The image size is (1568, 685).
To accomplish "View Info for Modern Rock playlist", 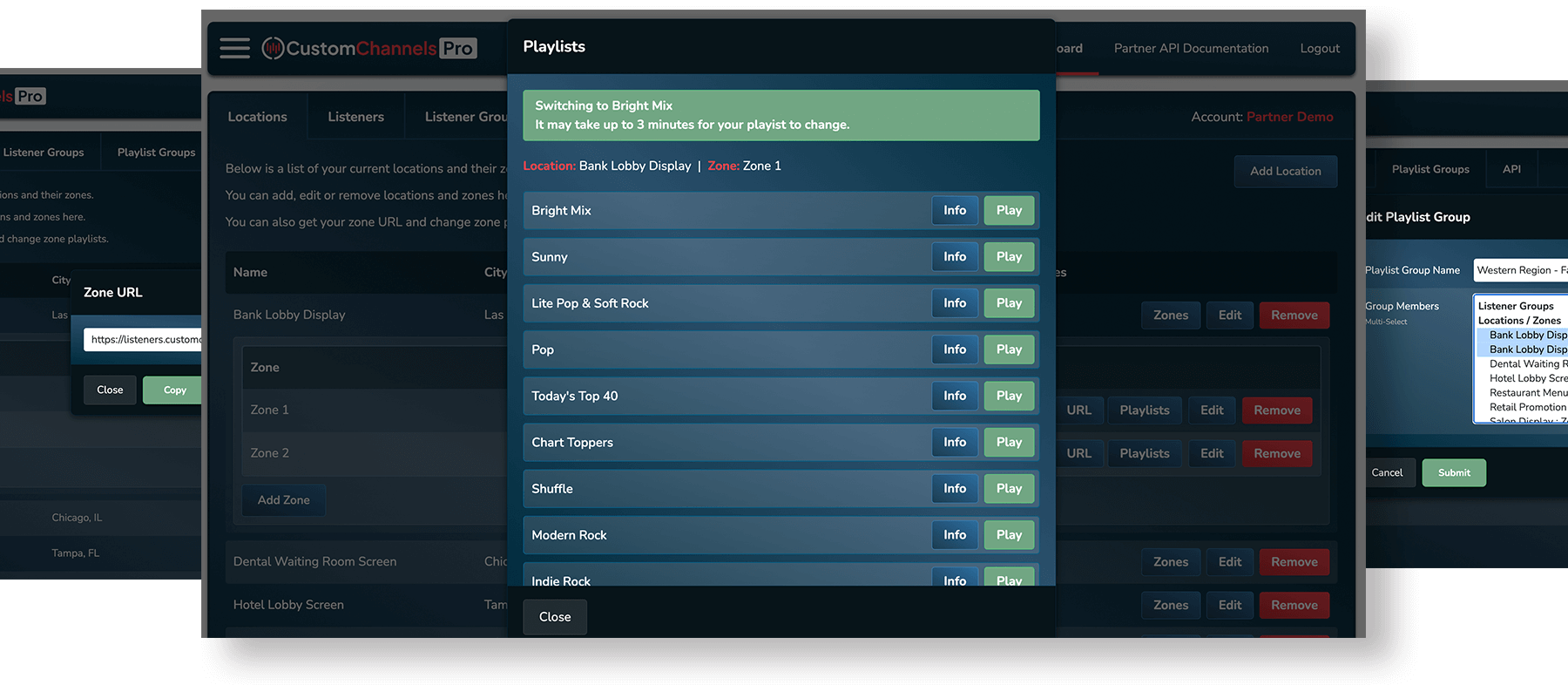I will click(954, 535).
